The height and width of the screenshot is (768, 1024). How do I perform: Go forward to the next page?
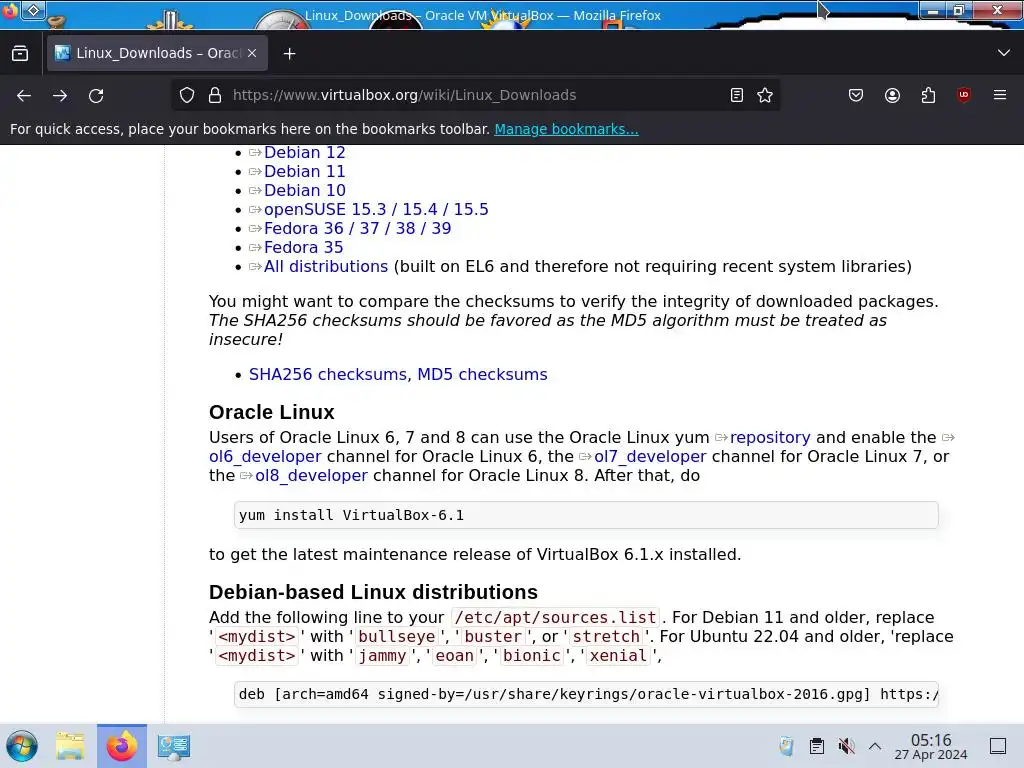click(x=60, y=95)
